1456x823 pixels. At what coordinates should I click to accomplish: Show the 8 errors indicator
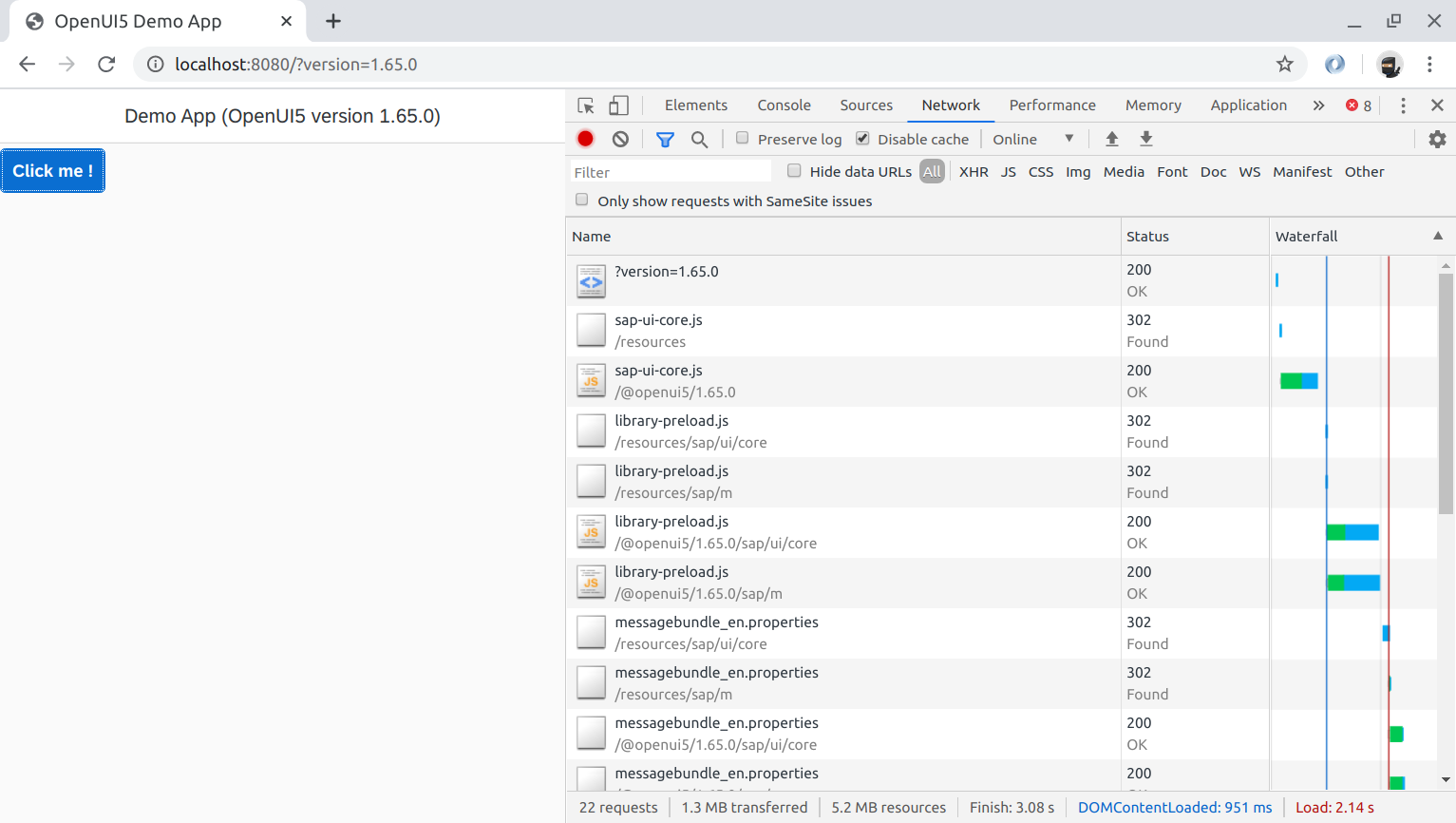point(1358,105)
